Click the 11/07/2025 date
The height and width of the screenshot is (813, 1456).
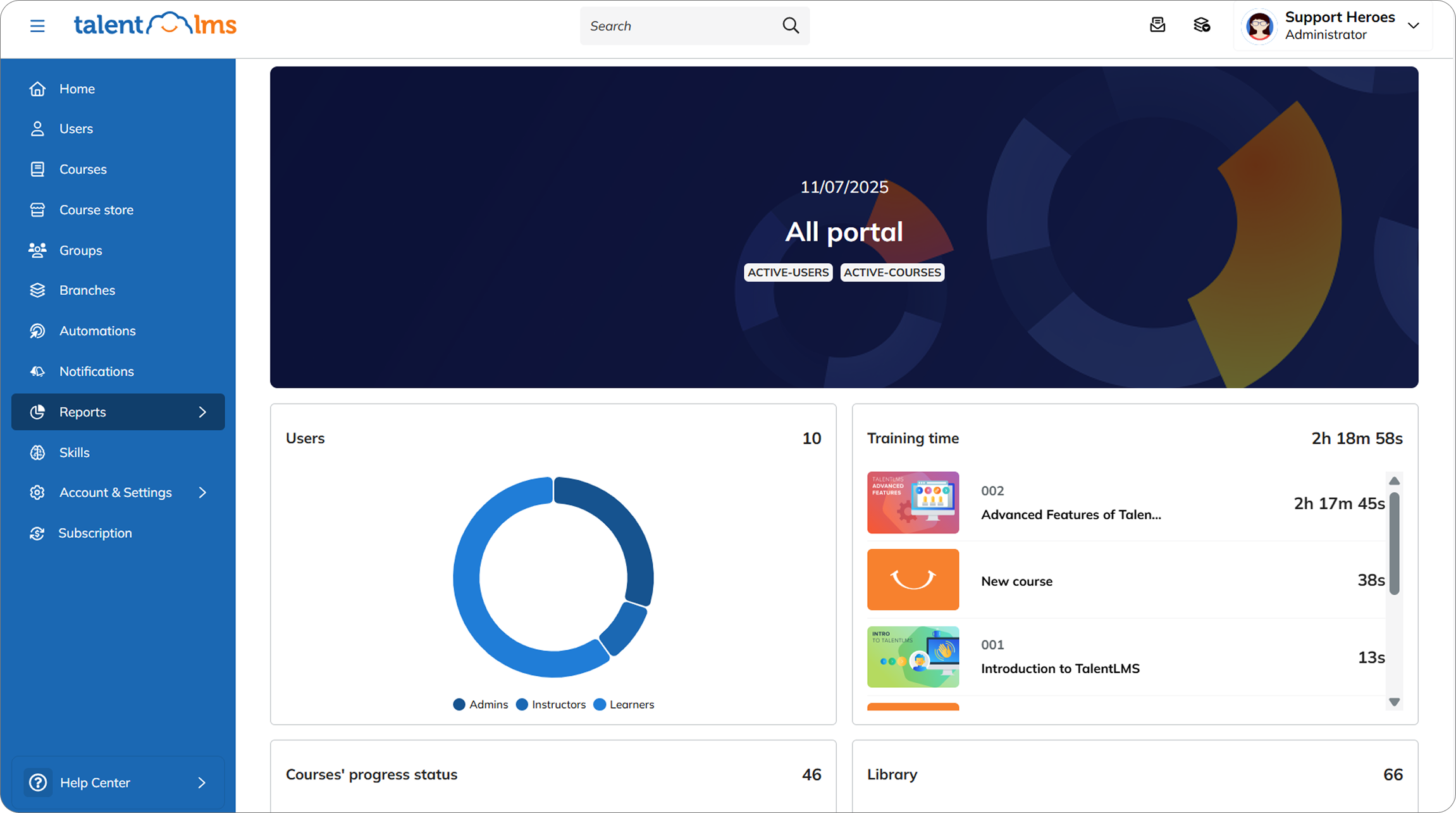844,187
